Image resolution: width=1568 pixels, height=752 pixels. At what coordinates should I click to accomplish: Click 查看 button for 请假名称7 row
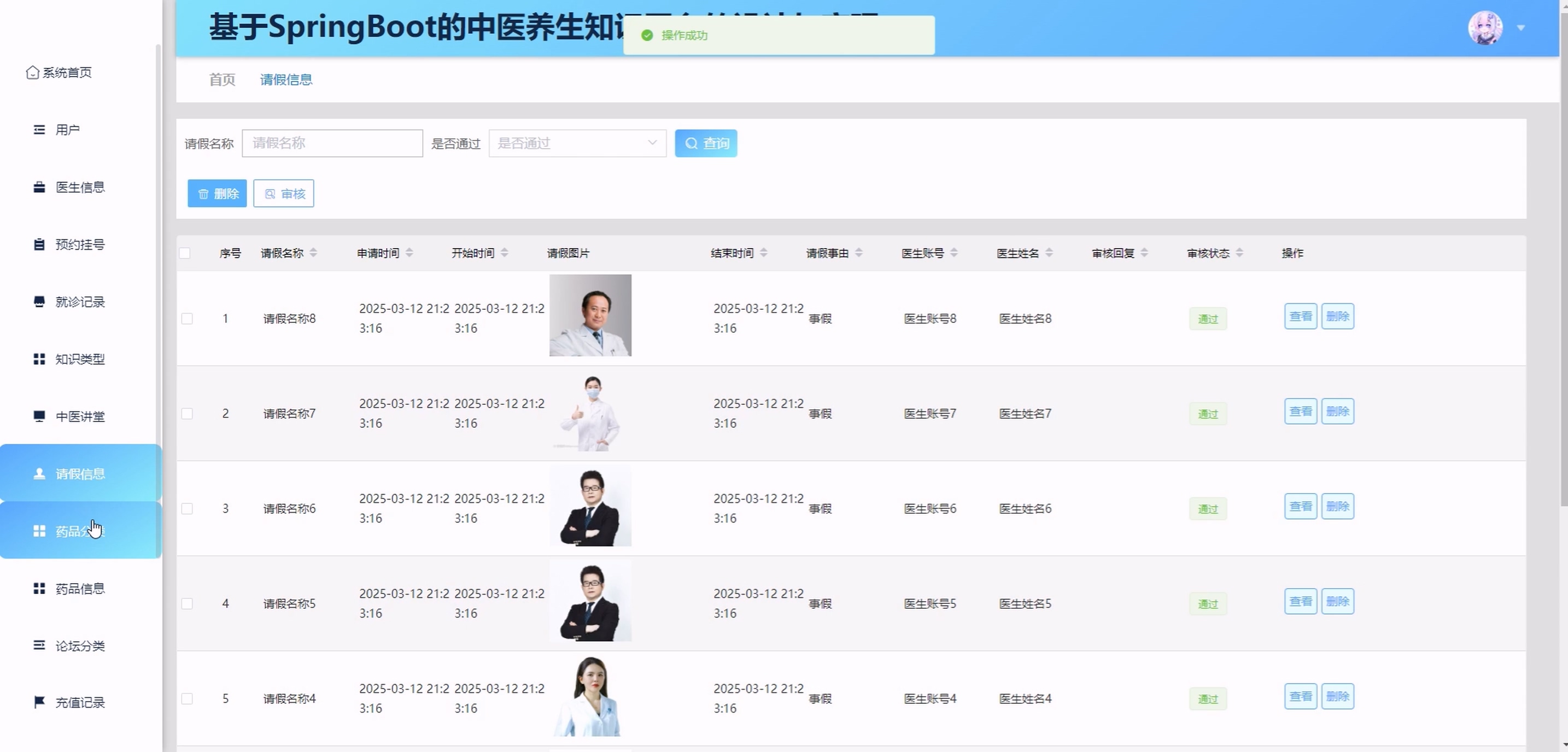click(1300, 412)
